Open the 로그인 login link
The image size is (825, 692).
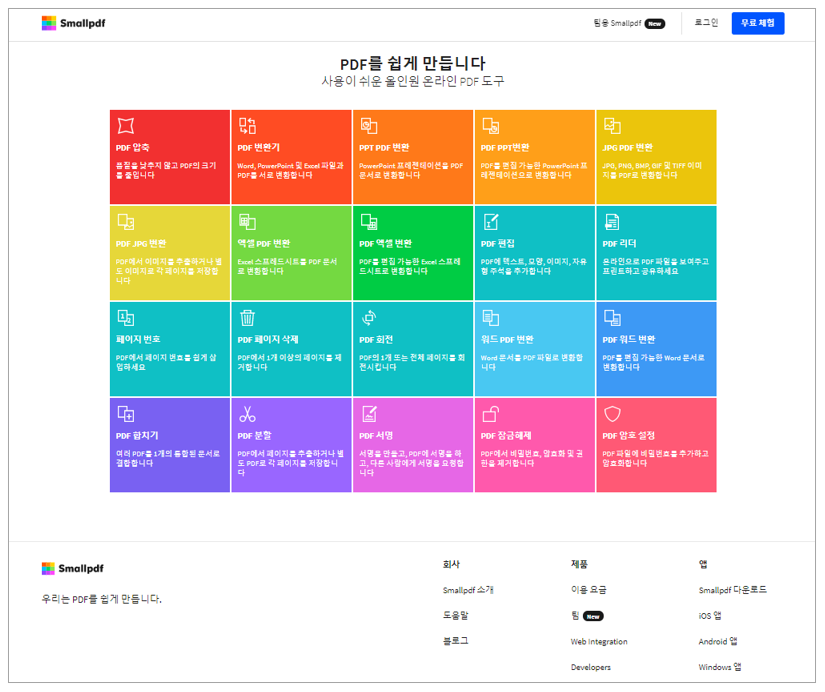tap(706, 23)
